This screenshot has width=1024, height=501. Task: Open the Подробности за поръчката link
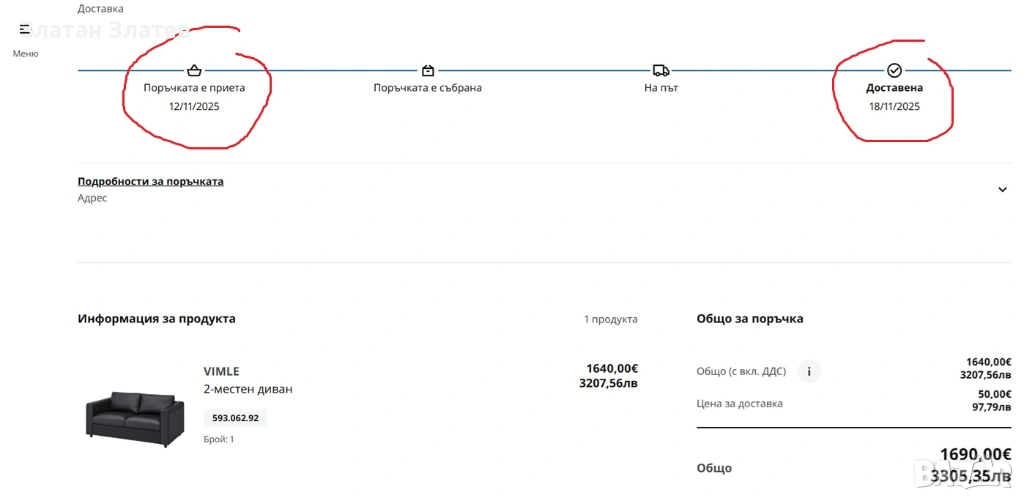151,181
